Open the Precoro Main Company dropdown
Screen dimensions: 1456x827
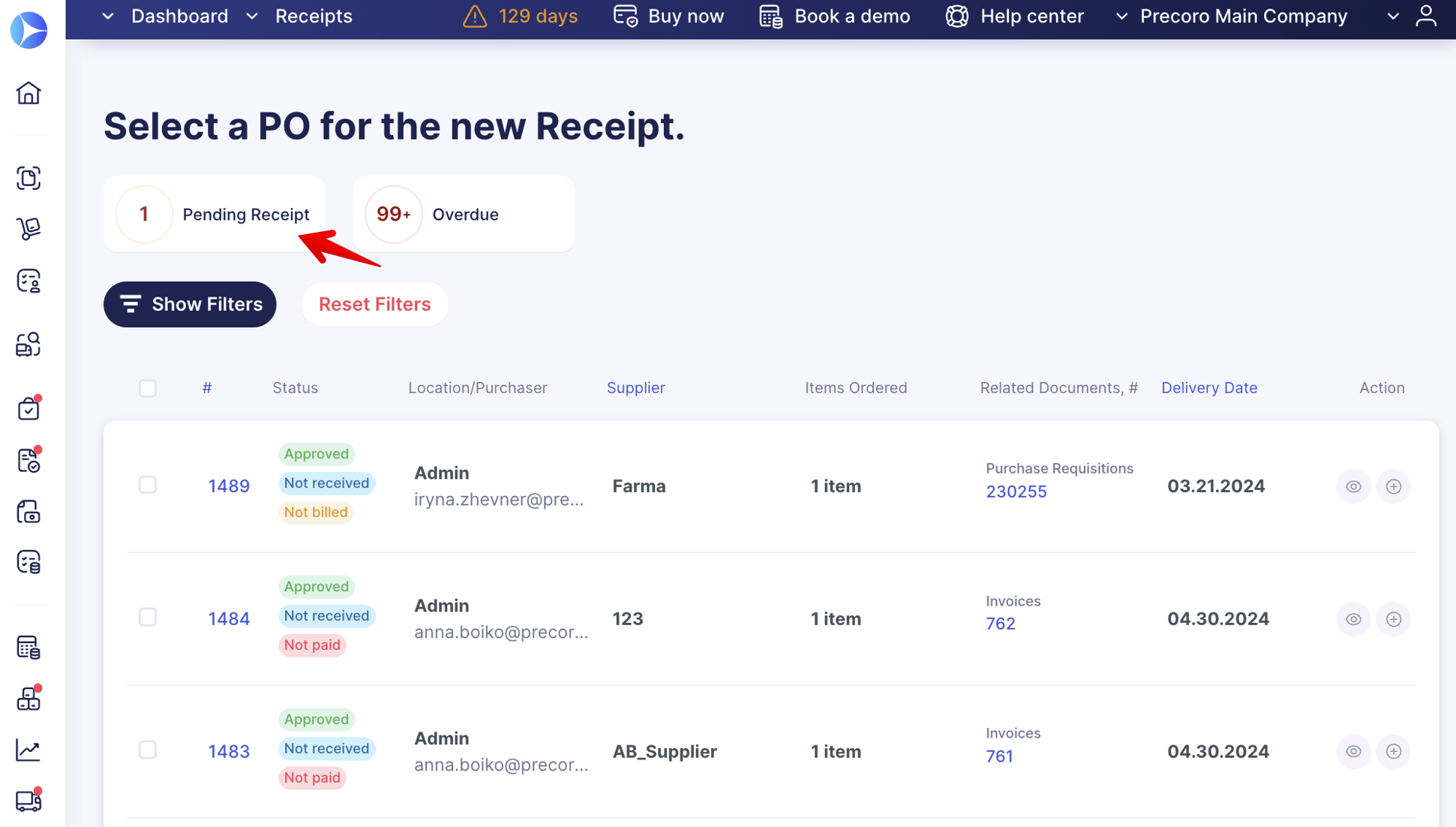[x=1243, y=16]
